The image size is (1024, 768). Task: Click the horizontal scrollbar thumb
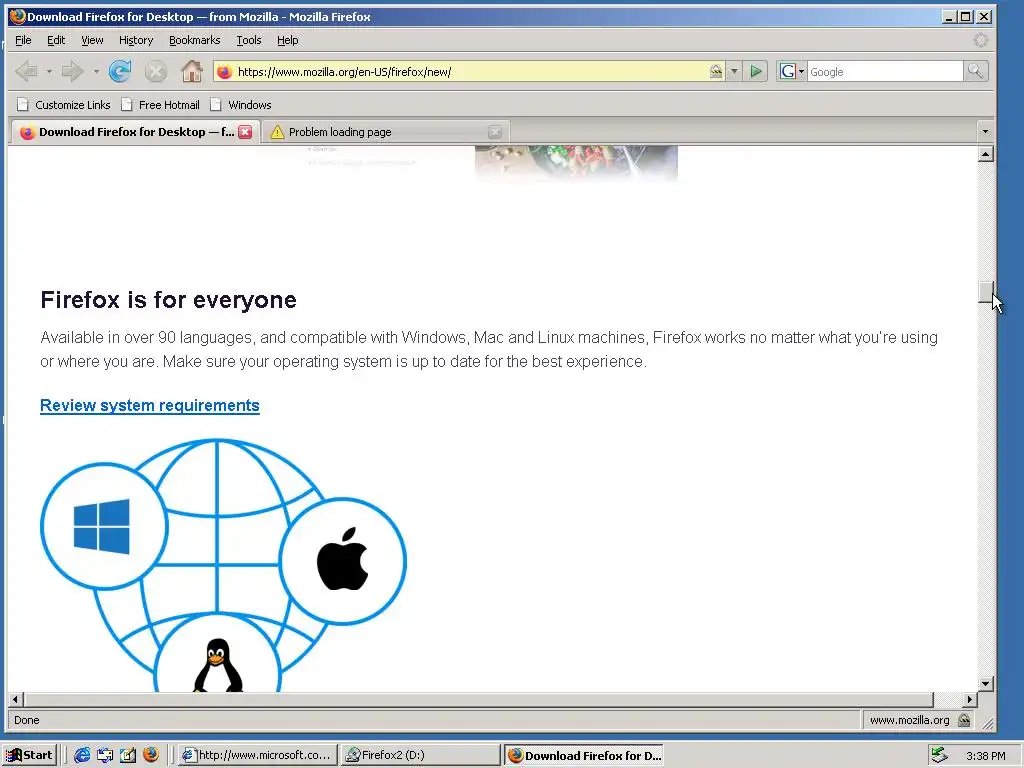pyautogui.click(x=479, y=699)
